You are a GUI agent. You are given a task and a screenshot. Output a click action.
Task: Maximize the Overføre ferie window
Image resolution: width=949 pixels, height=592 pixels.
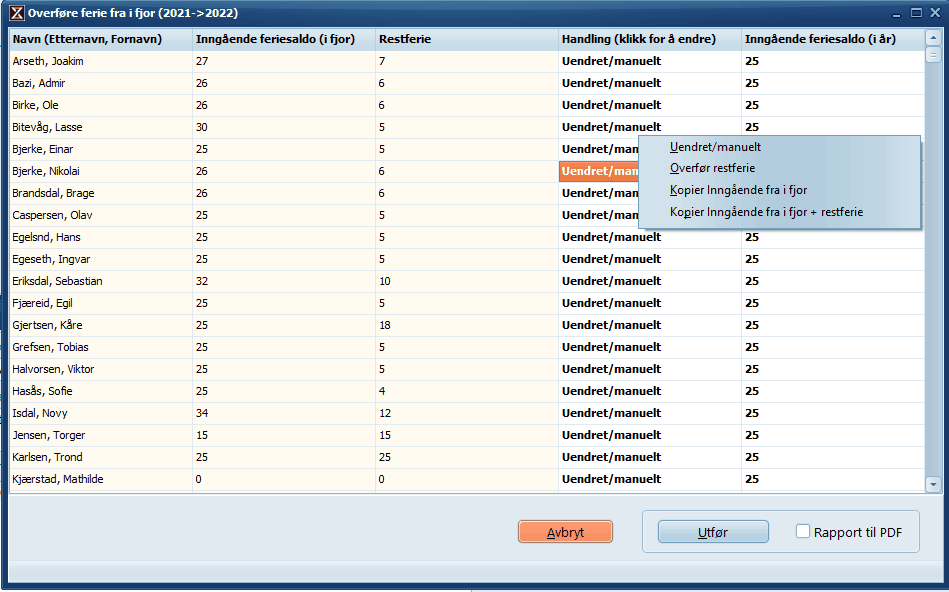click(x=915, y=13)
